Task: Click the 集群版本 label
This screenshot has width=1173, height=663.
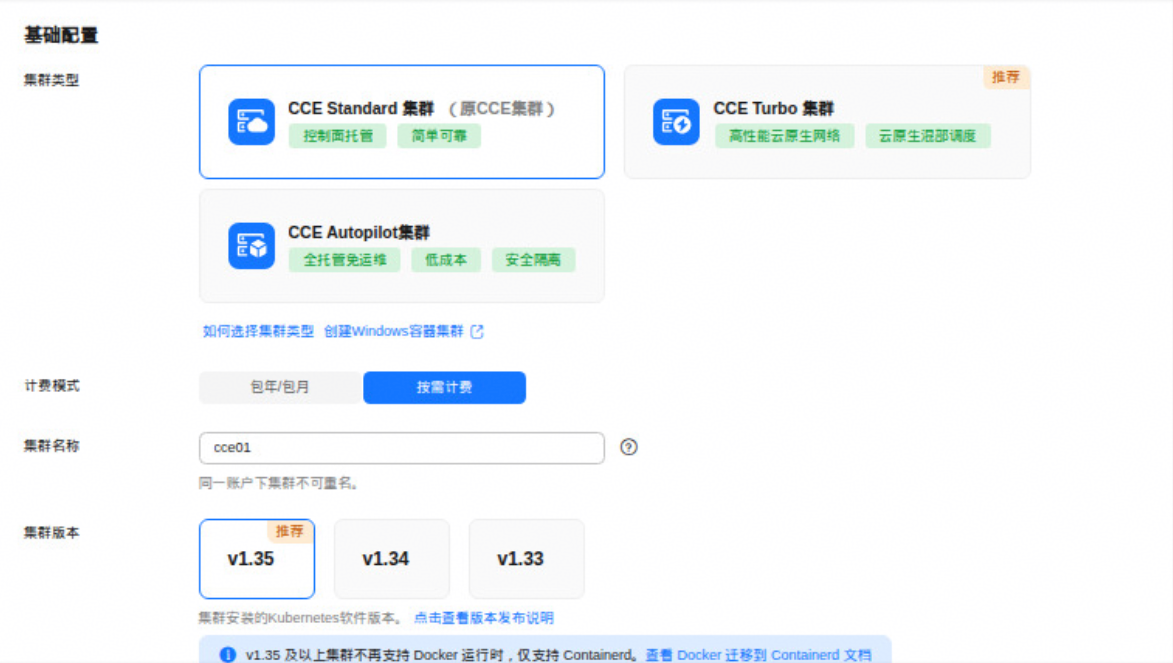Action: point(52,533)
